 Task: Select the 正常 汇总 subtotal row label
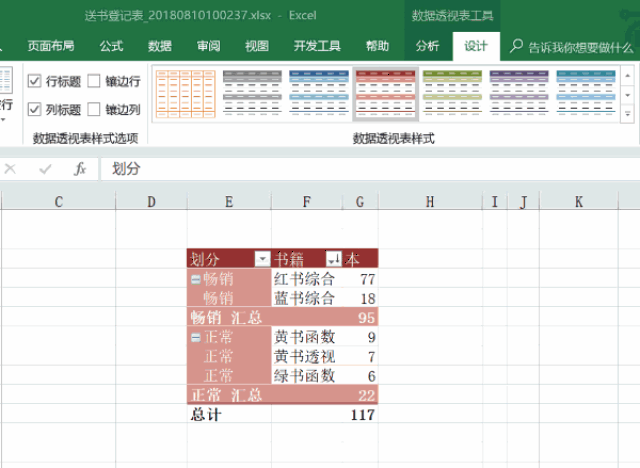226,395
